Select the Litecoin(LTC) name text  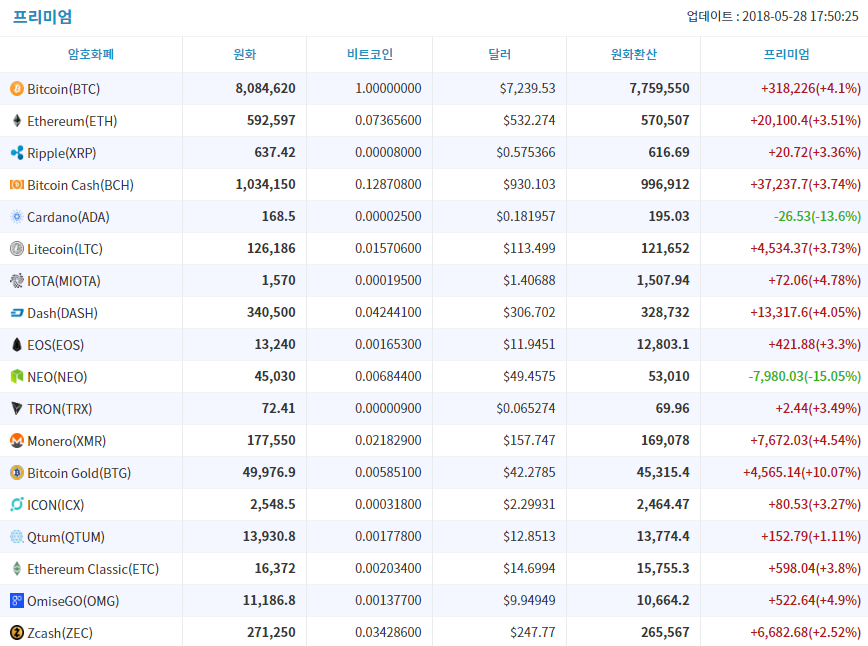(65, 249)
